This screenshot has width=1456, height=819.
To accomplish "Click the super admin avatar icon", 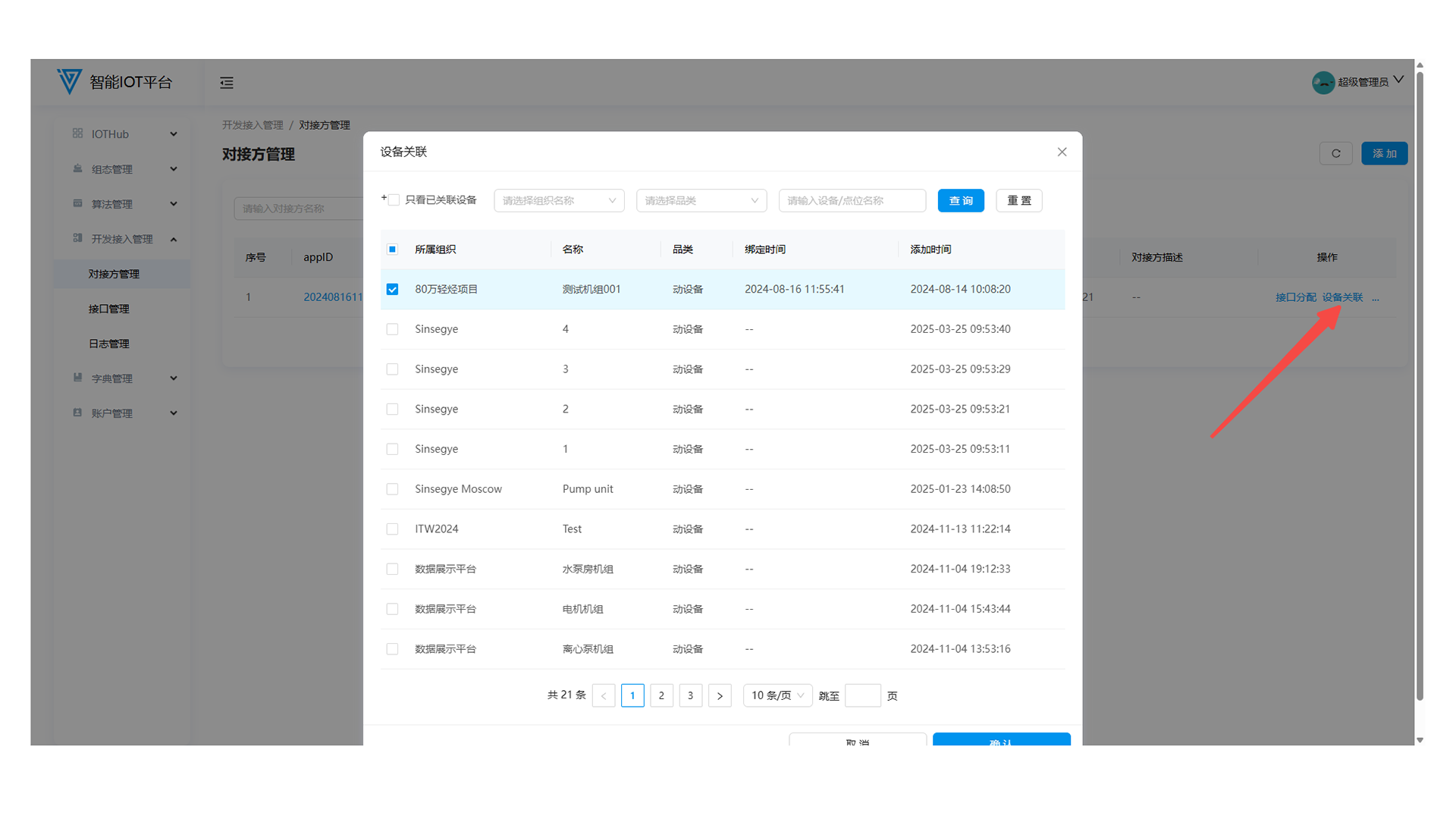I will click(1323, 82).
